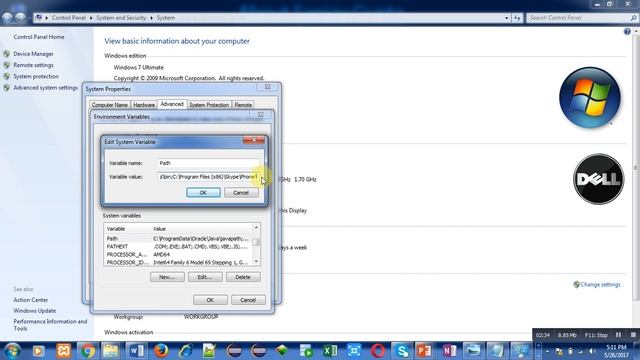Open the Windows Start menu
640x360 pixels.
tap(11, 351)
